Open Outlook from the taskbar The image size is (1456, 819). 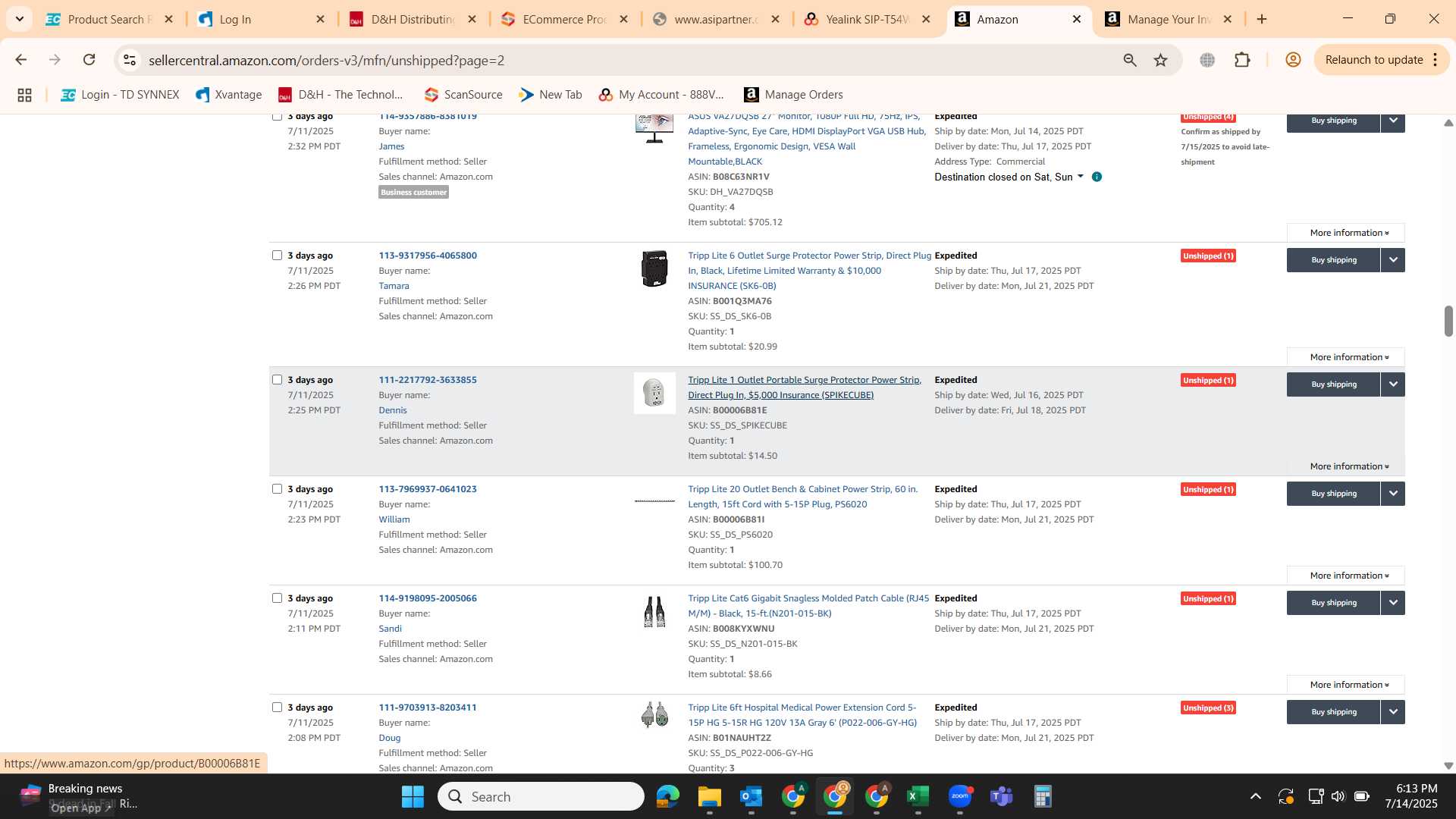click(x=751, y=796)
